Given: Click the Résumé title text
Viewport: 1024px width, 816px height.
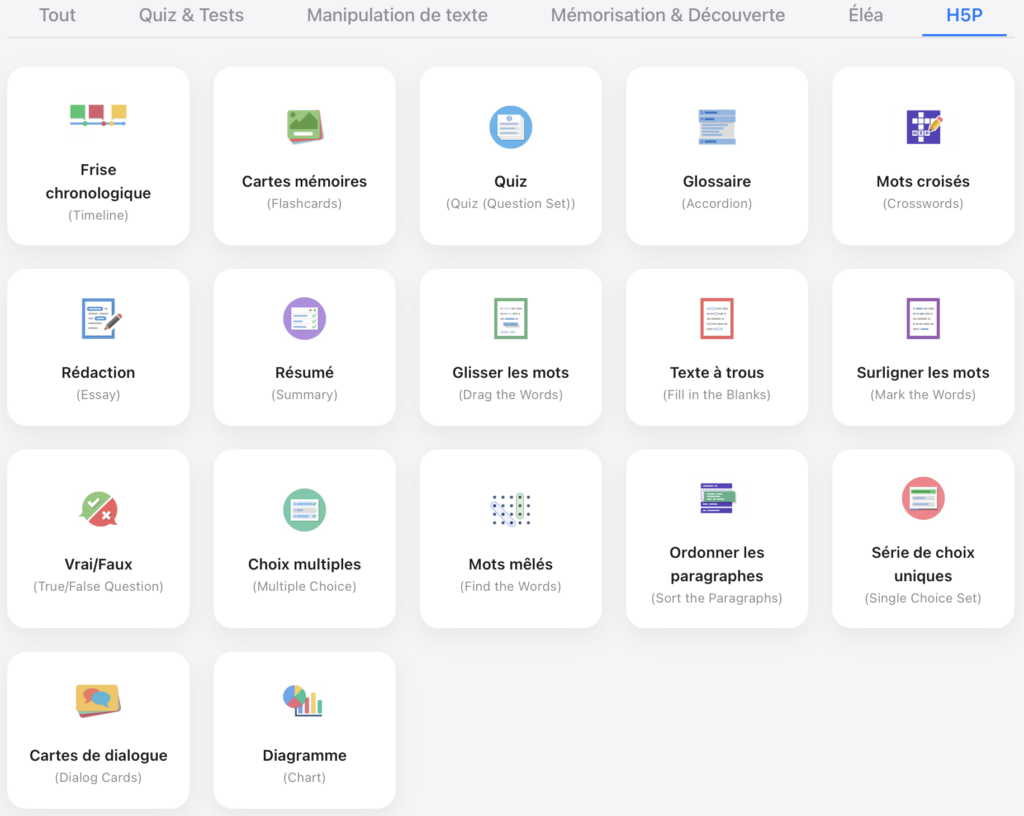Looking at the screenshot, I should 304,373.
